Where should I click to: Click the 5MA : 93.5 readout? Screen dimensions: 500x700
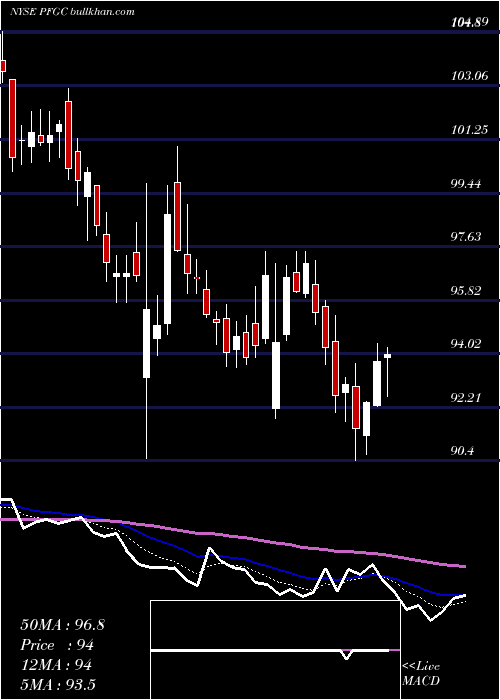(58, 684)
